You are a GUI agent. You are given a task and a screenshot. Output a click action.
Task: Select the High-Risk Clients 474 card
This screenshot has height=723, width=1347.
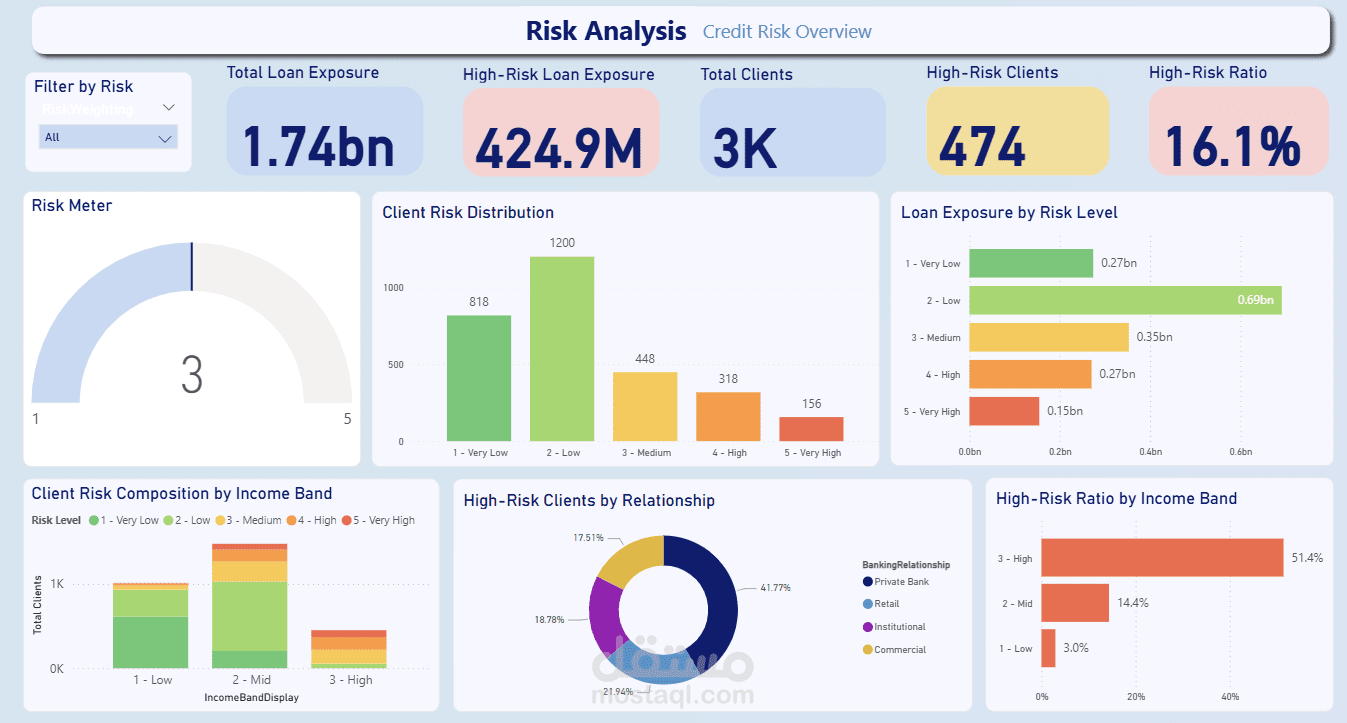(x=1018, y=131)
